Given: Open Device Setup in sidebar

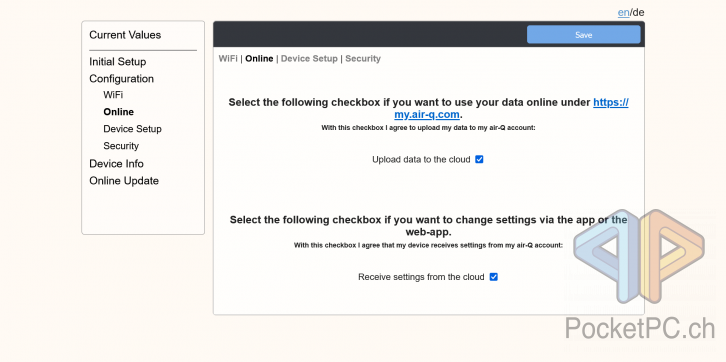Looking at the screenshot, I should (132, 129).
